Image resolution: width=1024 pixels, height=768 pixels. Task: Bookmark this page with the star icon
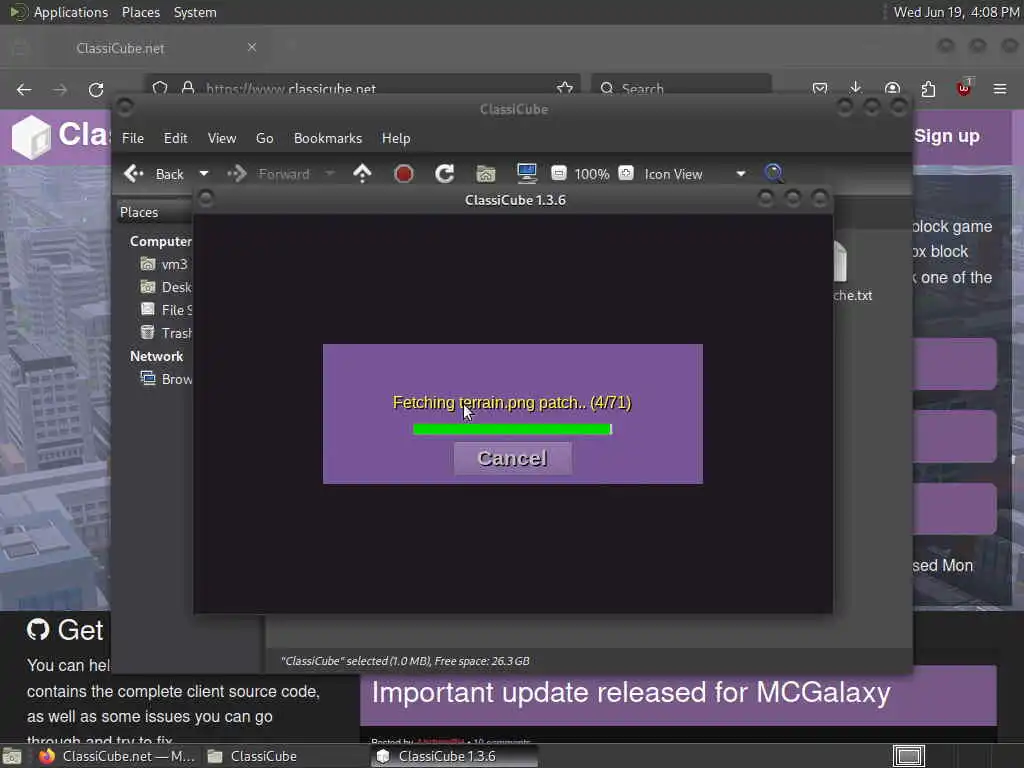tap(565, 88)
